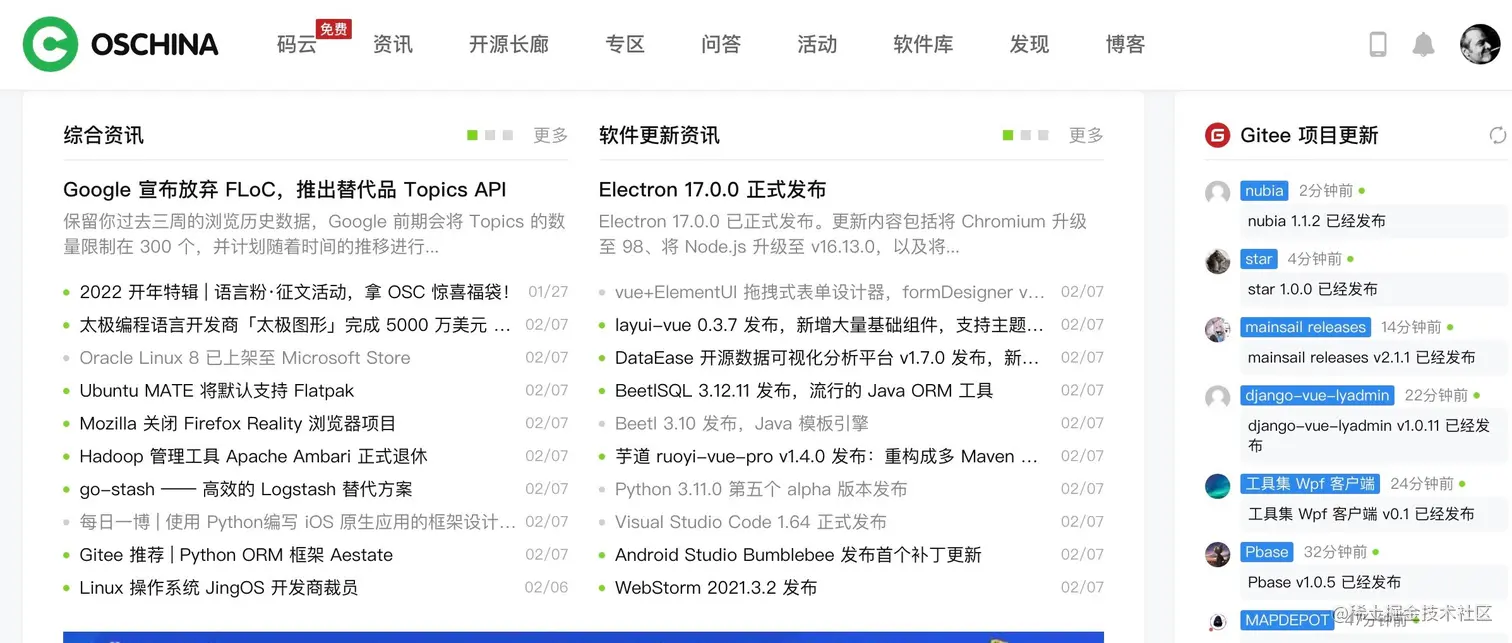This screenshot has width=1512, height=643.
Task: Open layui-vue 0.3.7 发布 article
Action: click(x=829, y=325)
